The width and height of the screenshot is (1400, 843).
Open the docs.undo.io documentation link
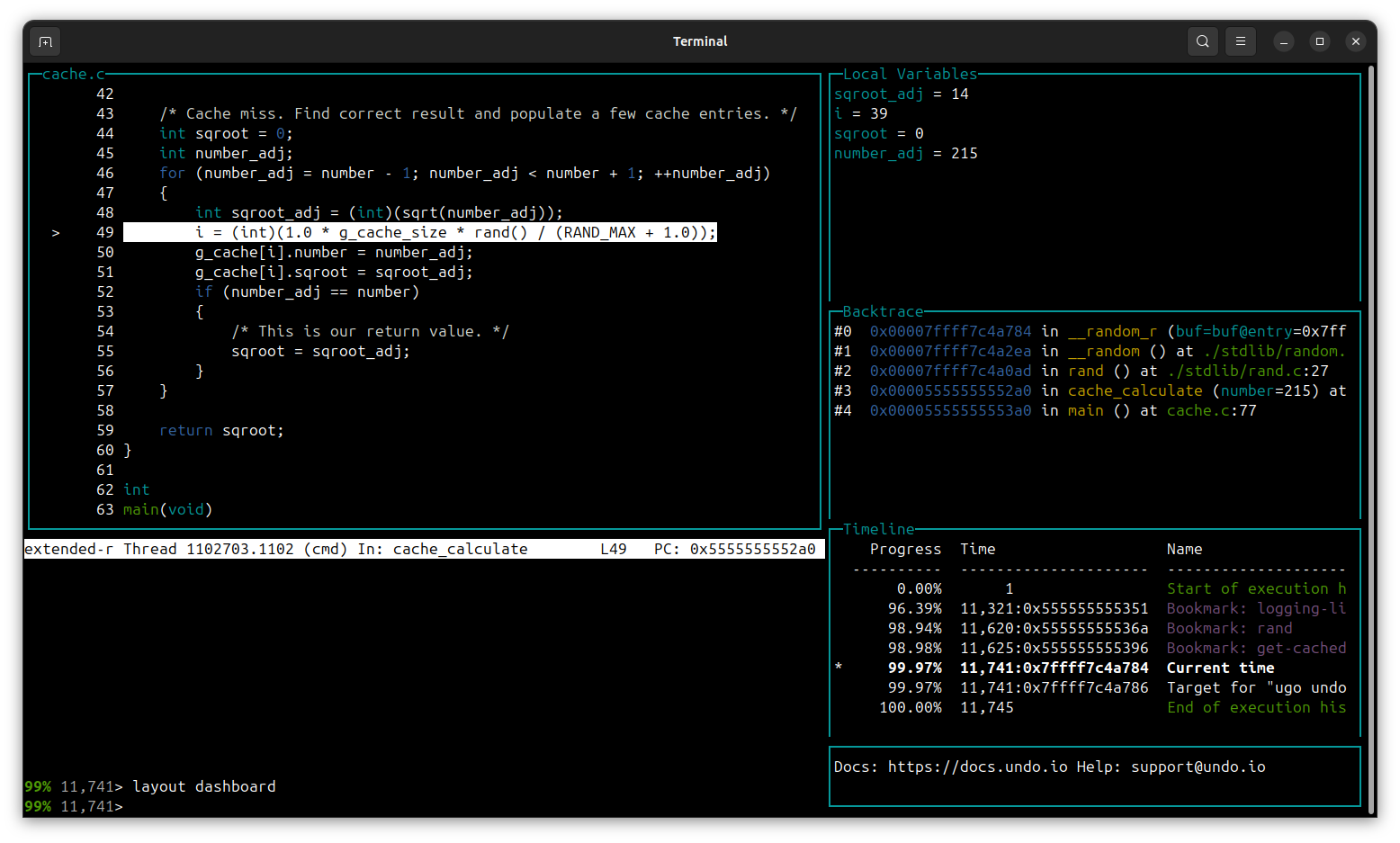click(x=978, y=767)
